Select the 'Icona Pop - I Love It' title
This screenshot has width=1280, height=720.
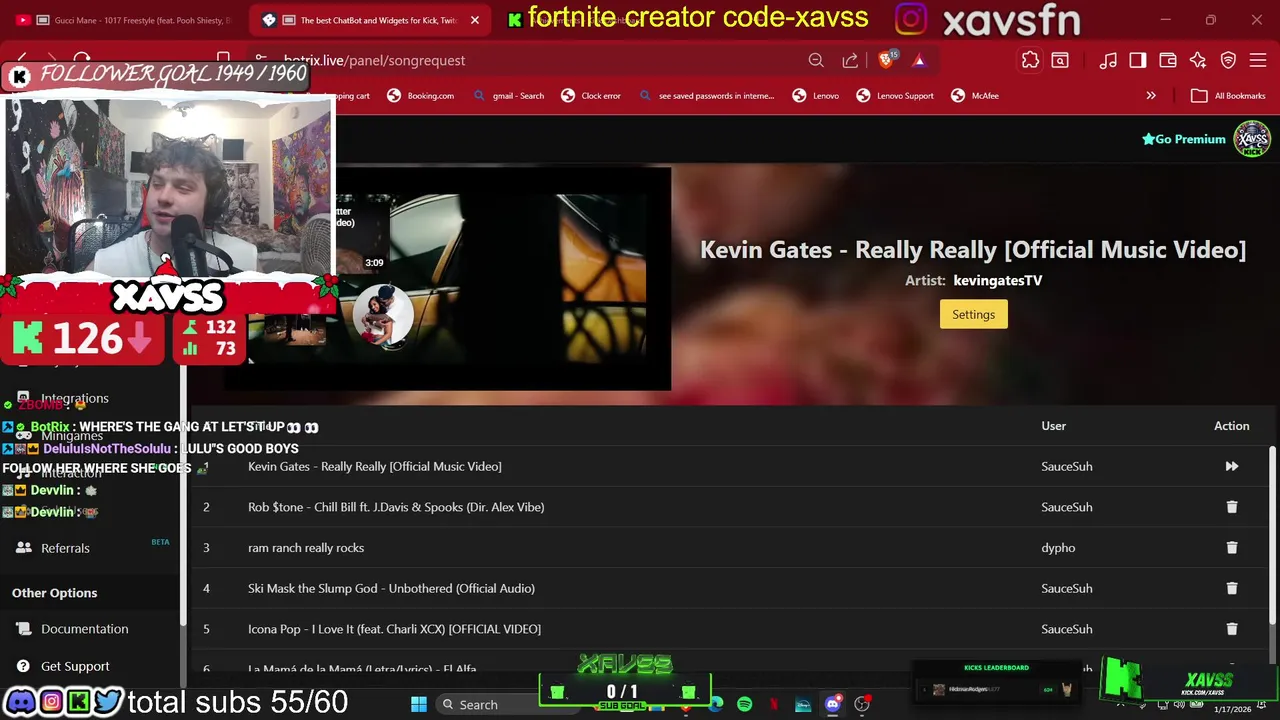pyautogui.click(x=394, y=629)
